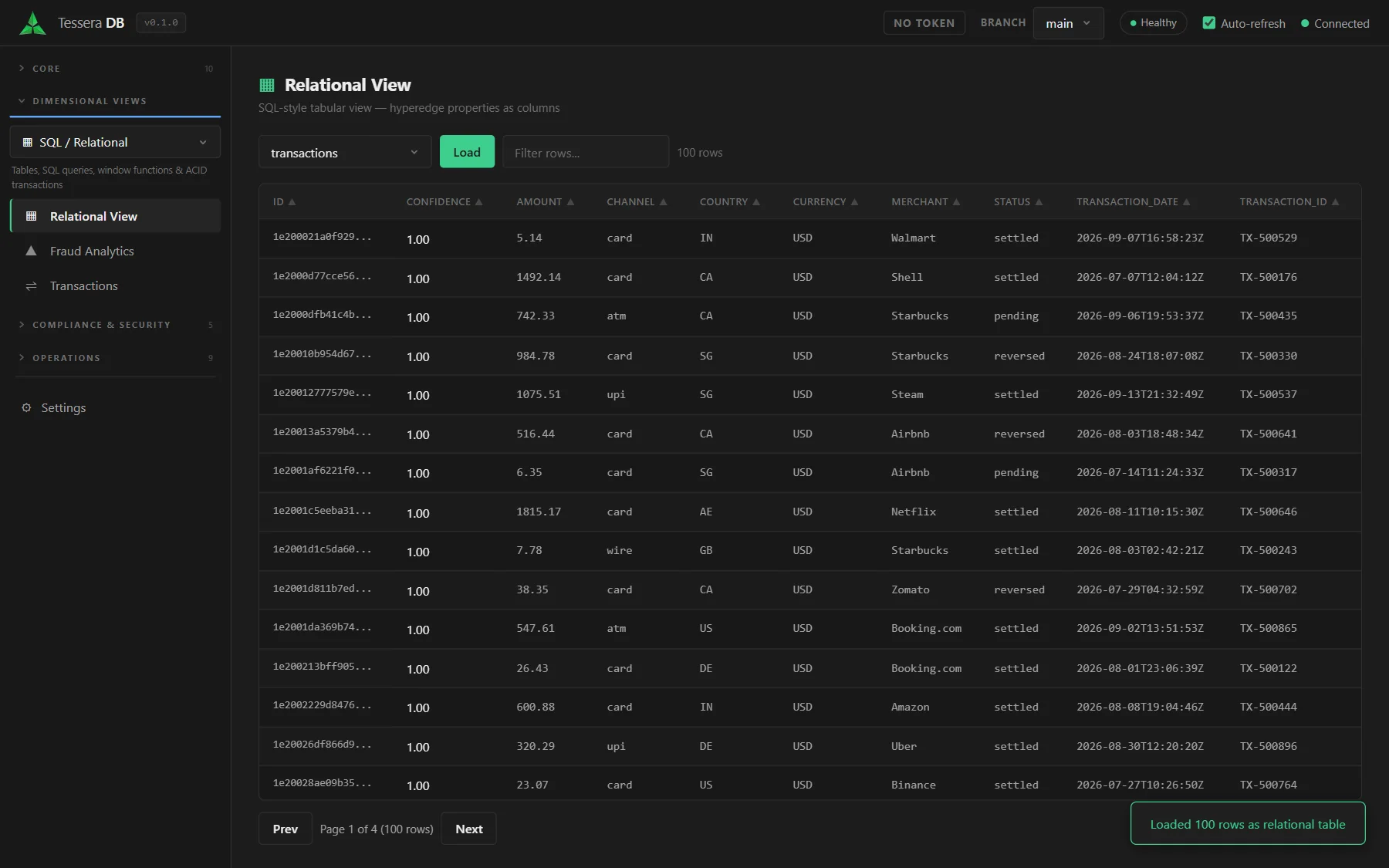Click date 2026-08-03T18:48:34Z cell
The width and height of the screenshot is (1389, 868).
click(x=1140, y=434)
